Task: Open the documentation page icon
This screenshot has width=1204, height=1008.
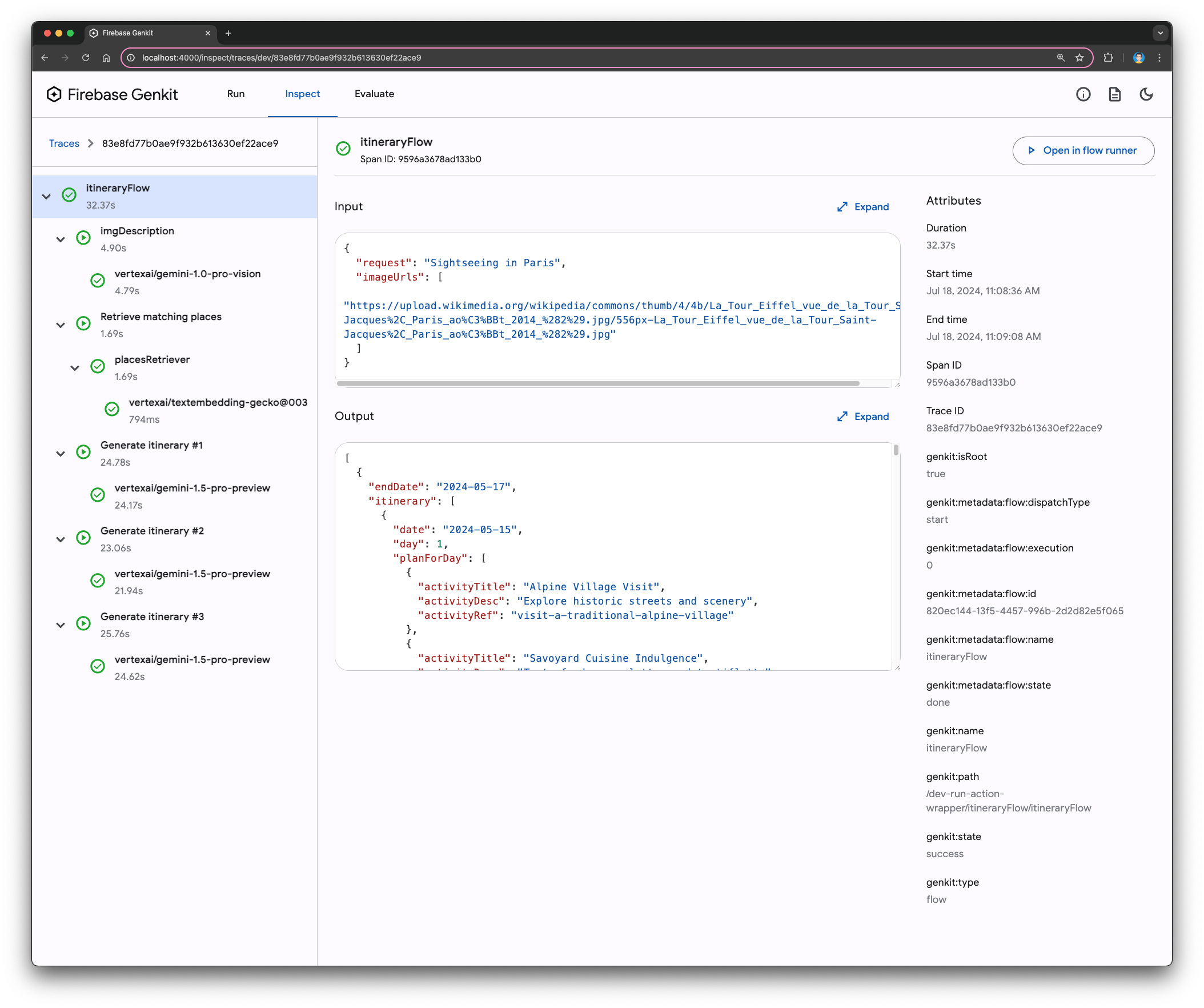Action: [x=1114, y=94]
